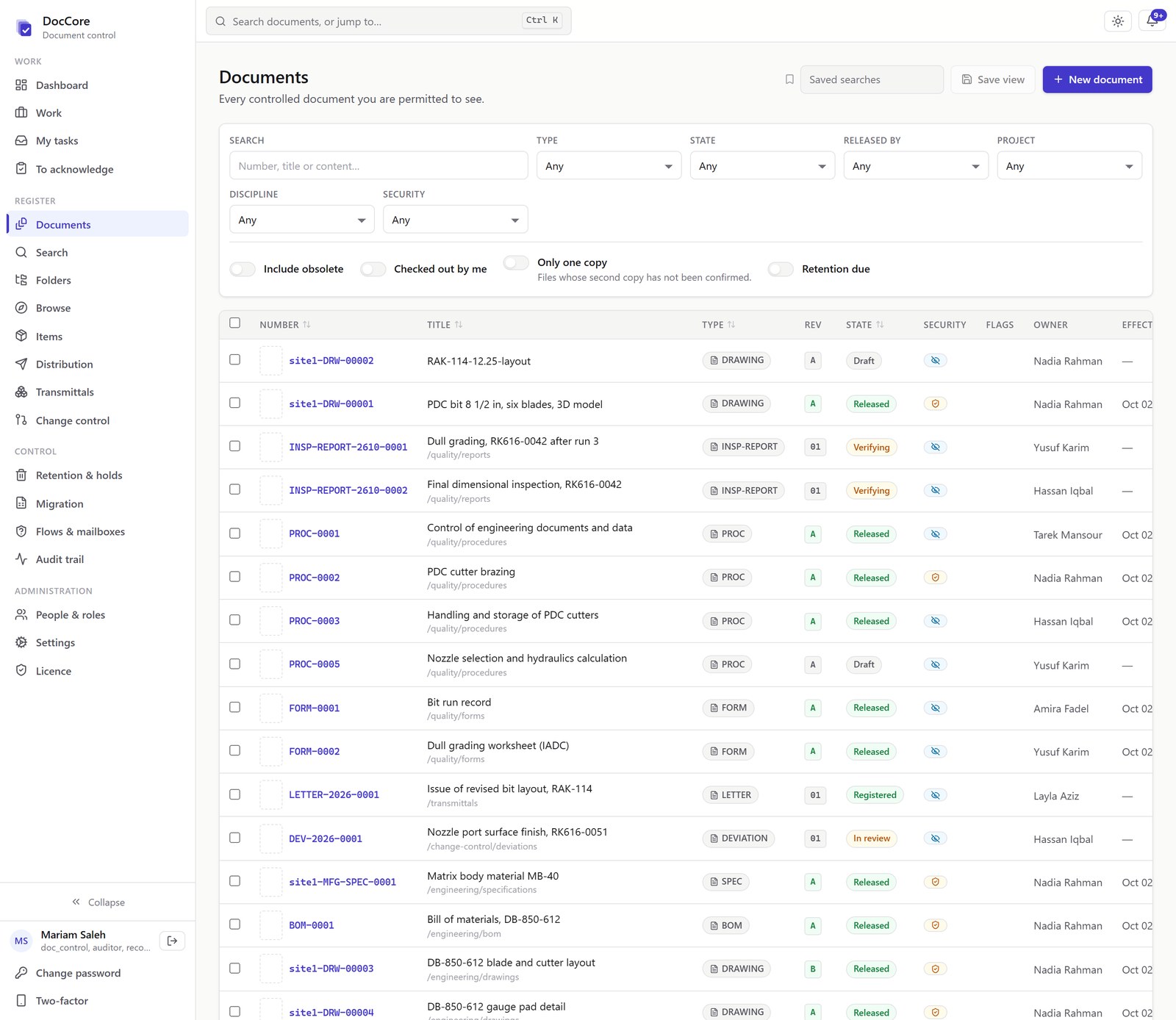Open My tasks in the sidebar
The height and width of the screenshot is (1020, 1176).
coord(97,141)
